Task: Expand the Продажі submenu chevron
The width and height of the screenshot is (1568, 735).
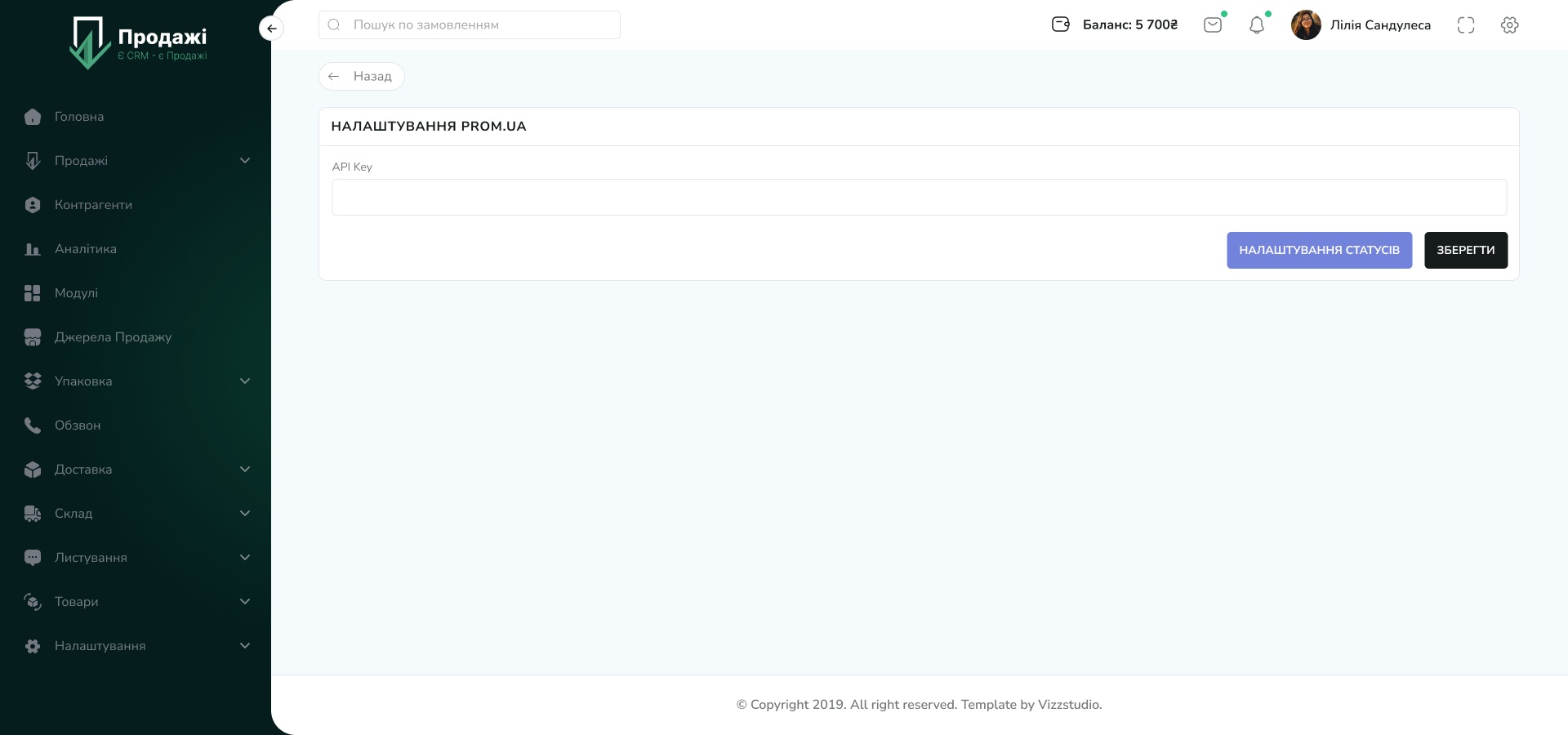Action: (x=245, y=161)
